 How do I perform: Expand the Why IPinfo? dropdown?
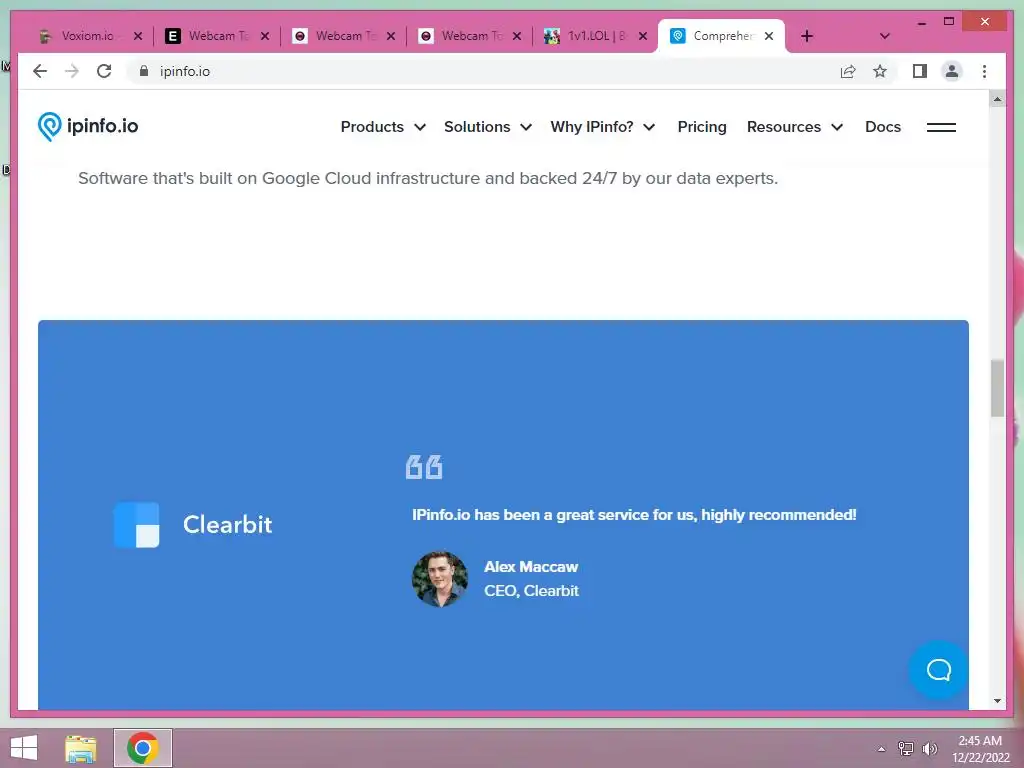point(602,127)
